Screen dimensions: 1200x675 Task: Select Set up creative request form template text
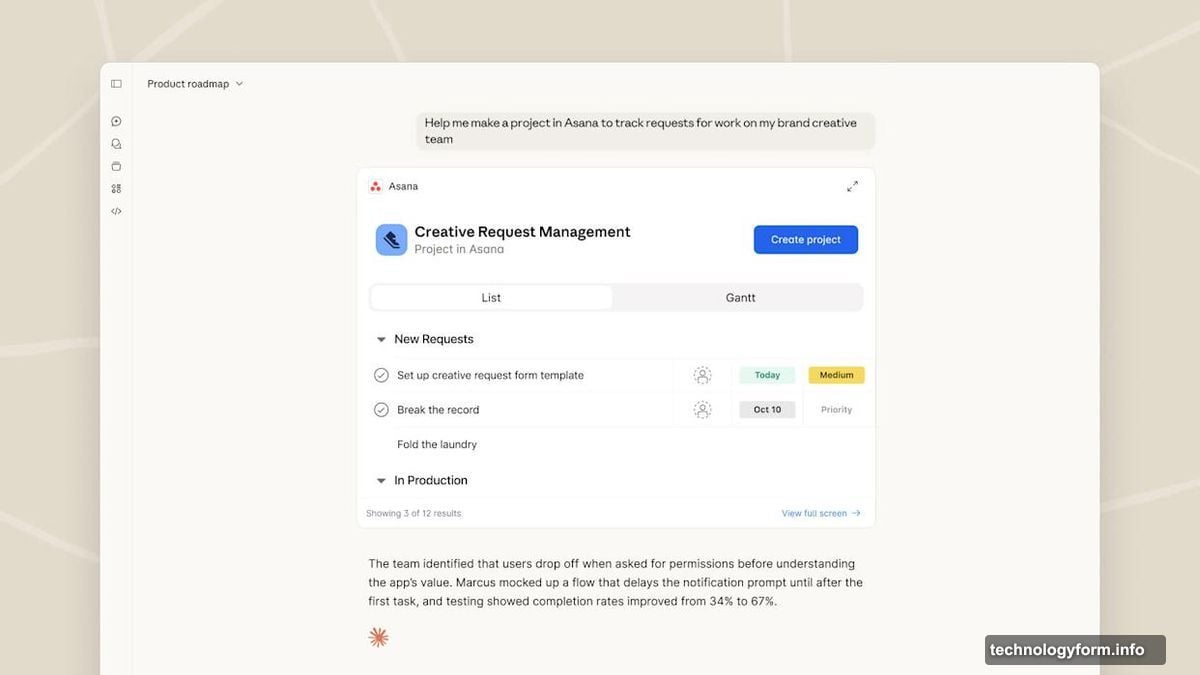(490, 375)
